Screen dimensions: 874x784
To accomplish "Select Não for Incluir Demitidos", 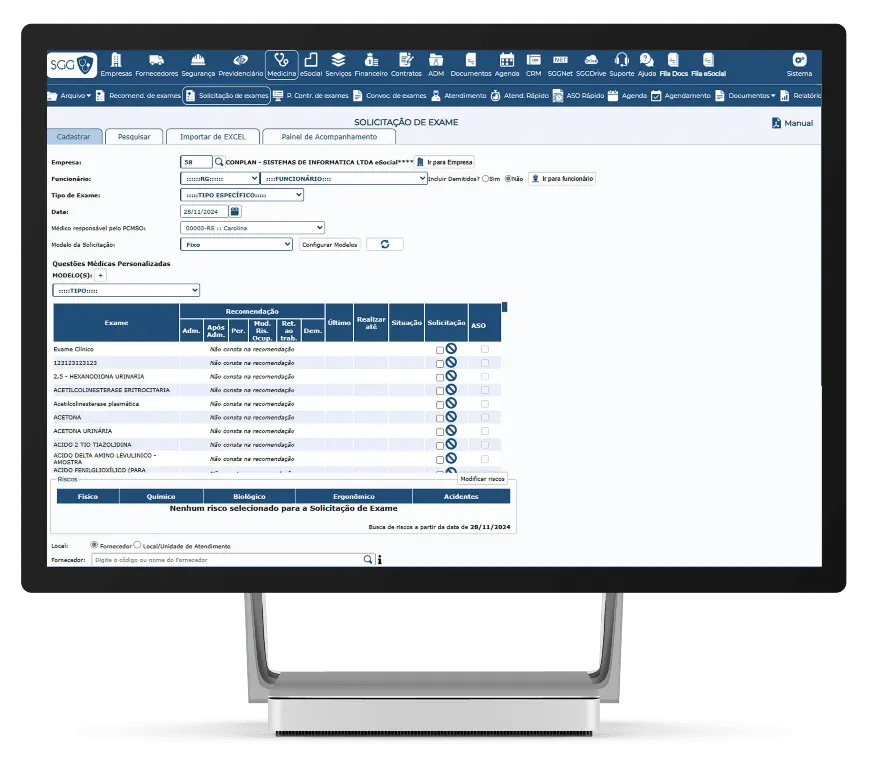I will tap(508, 179).
